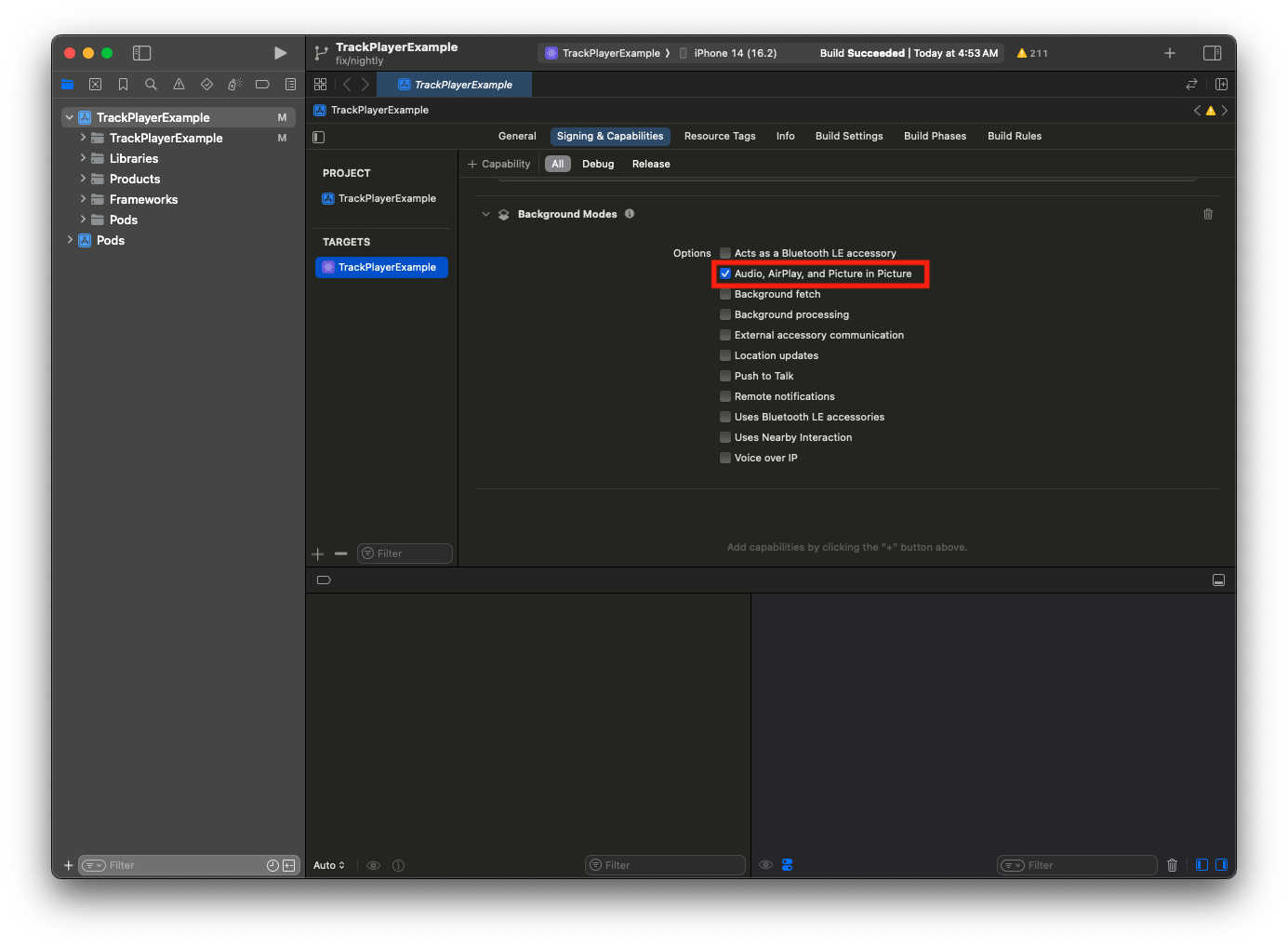This screenshot has height=947, width=1288.
Task: Click the Capability button to add capabilities
Action: (x=499, y=164)
